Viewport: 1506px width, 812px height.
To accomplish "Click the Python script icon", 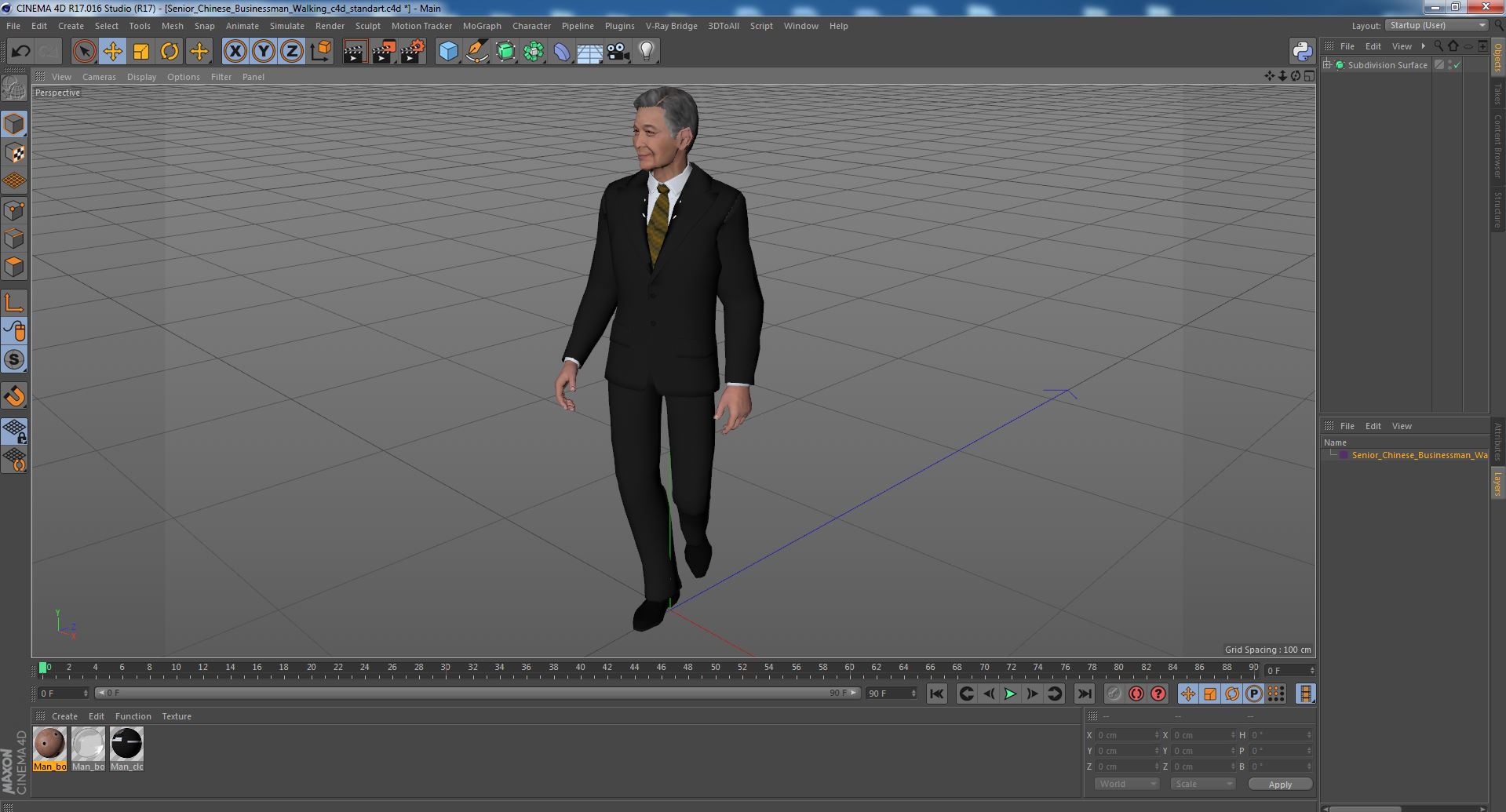I will tap(1302, 52).
